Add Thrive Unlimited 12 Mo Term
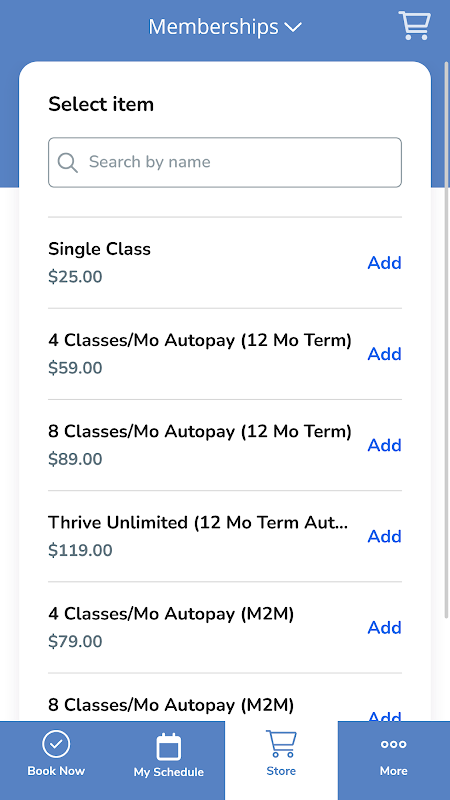 point(385,536)
